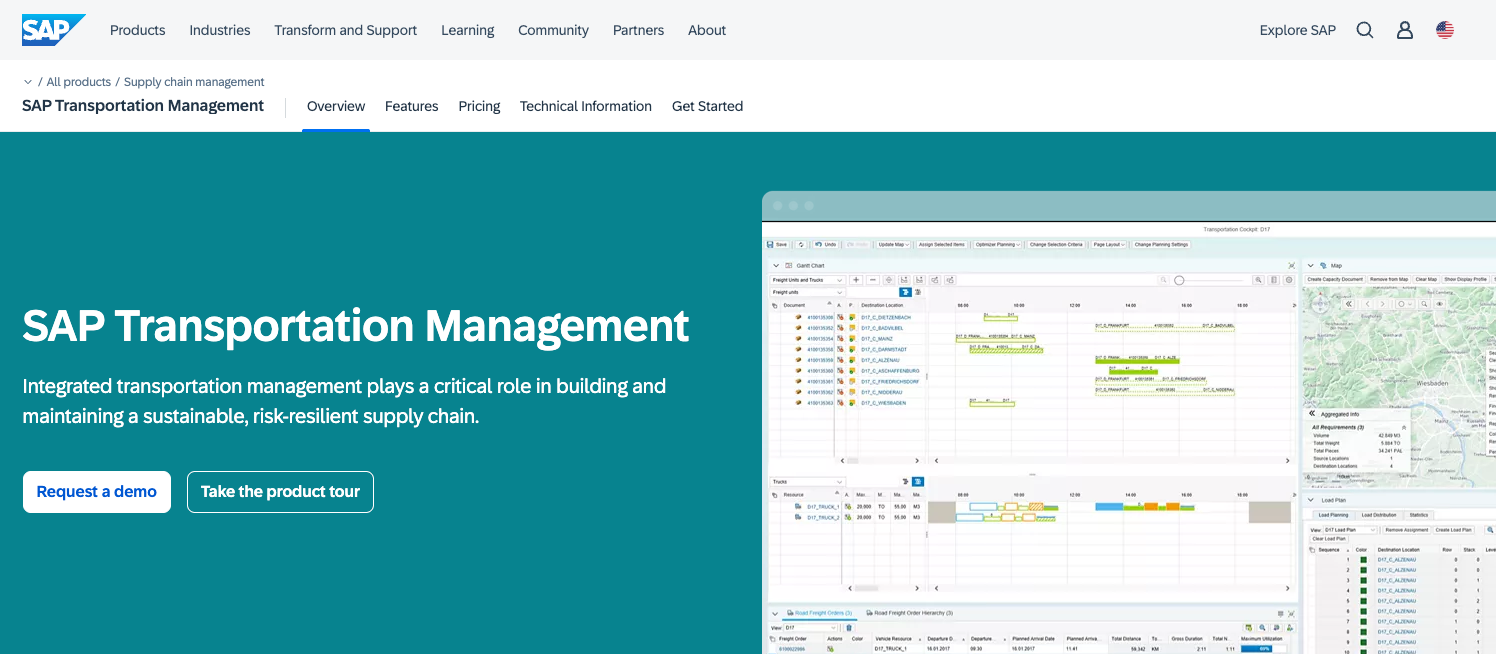Open the search icon in header

(1365, 30)
